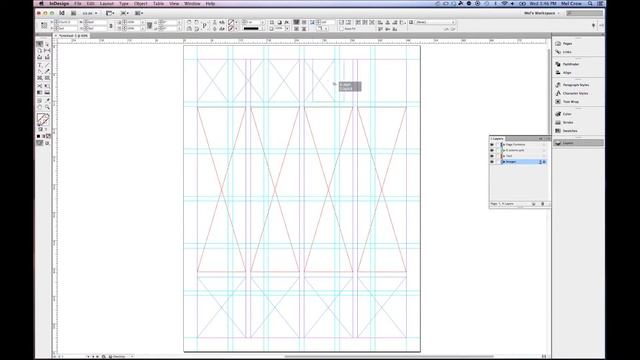640x360 pixels.
Task: Open the Window menu
Action: (192, 3)
